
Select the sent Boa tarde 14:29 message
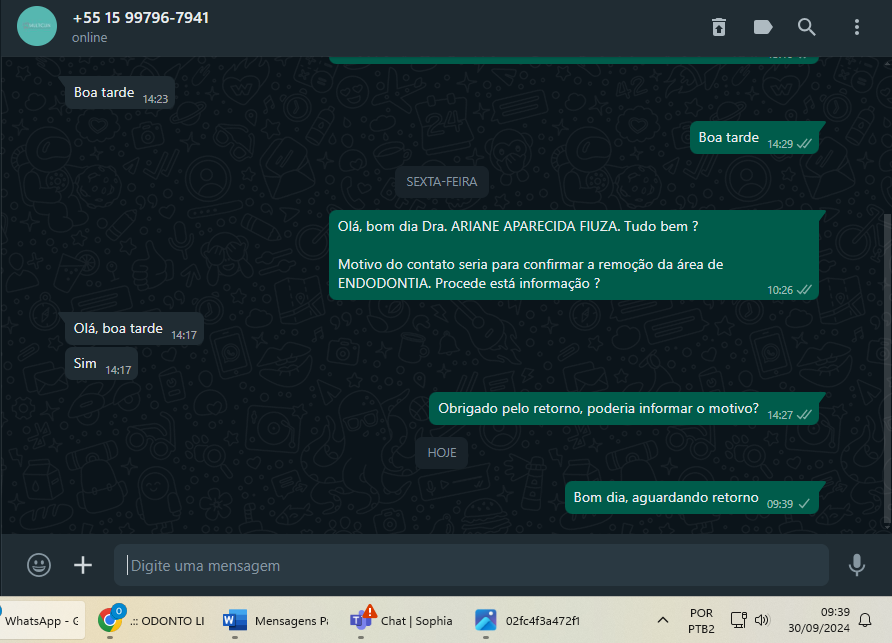[x=754, y=138]
